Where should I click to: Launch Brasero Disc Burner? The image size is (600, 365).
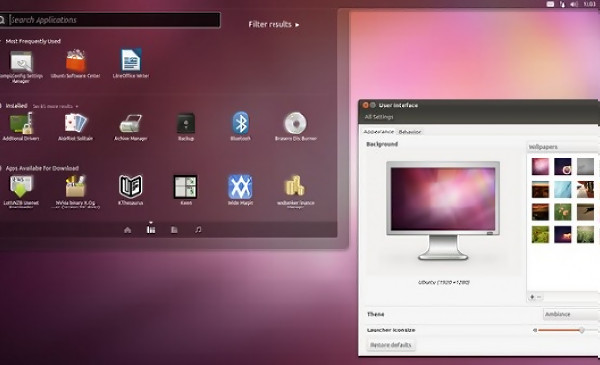tap(295, 123)
